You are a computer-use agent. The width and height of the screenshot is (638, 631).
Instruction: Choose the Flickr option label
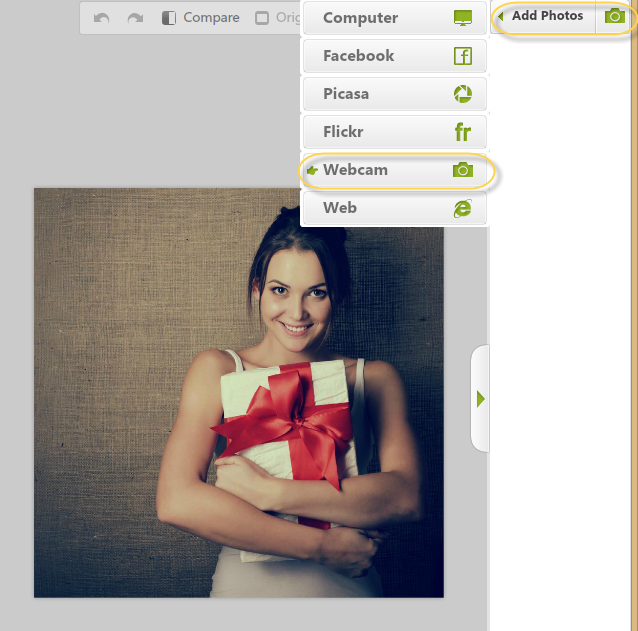point(341,132)
